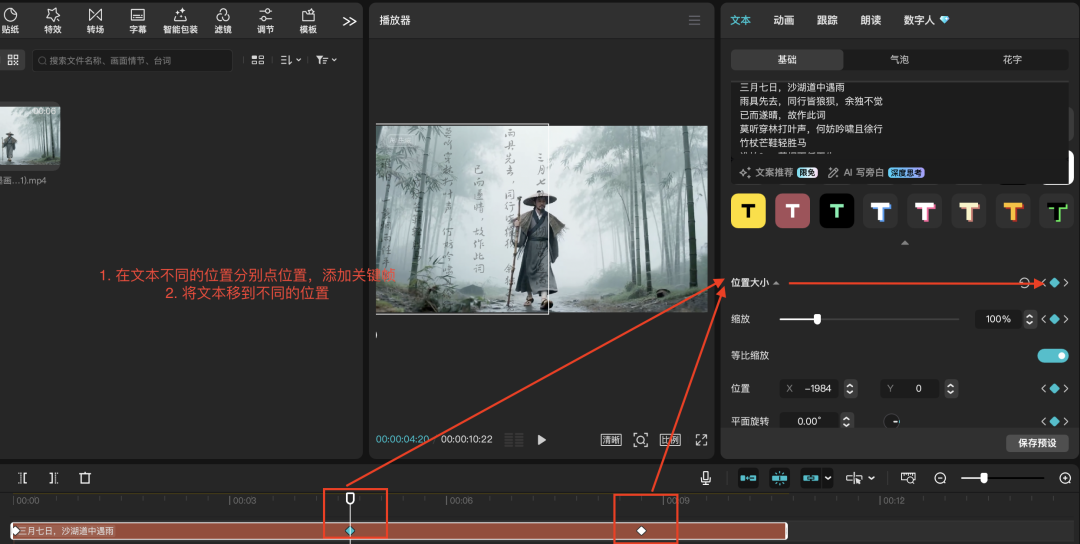Show more toolbar panels via double-chevron
This screenshot has width=1080, height=544.
[349, 21]
